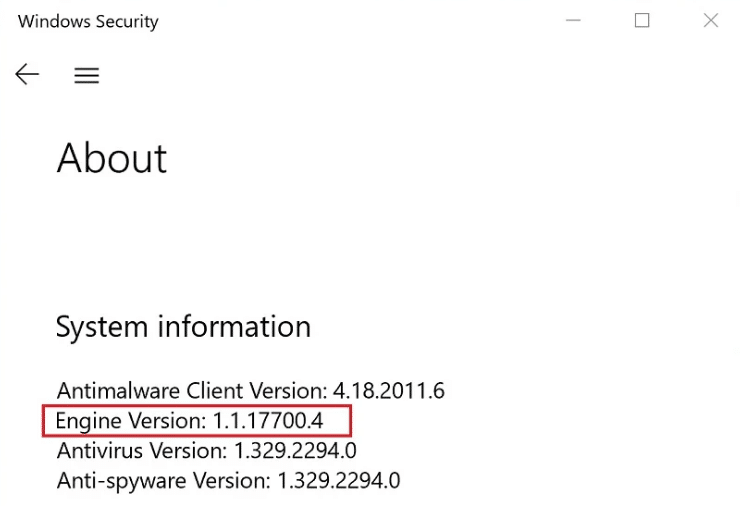740x506 pixels.
Task: Close the Windows Security window
Action: tap(711, 20)
